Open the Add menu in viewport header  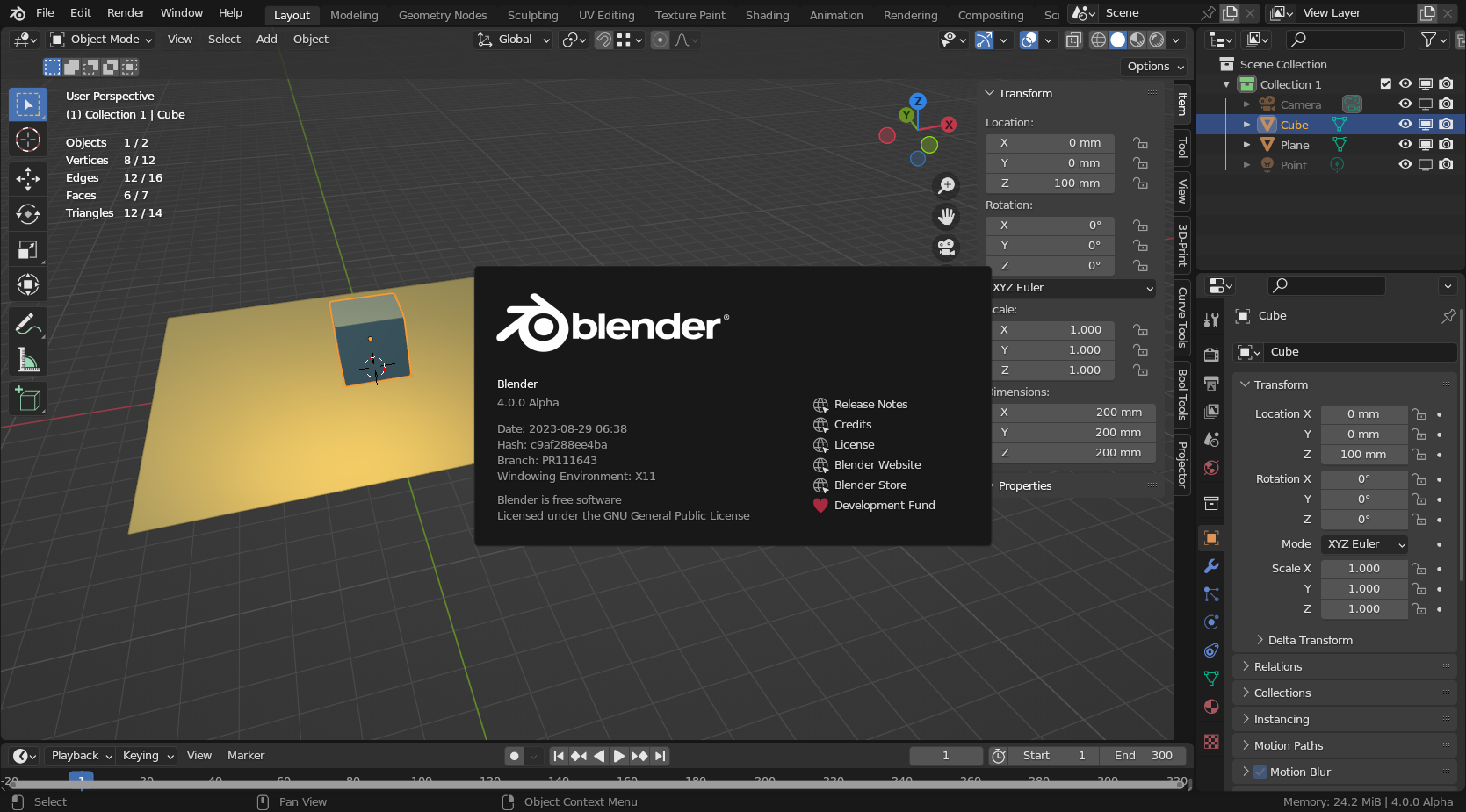[266, 40]
